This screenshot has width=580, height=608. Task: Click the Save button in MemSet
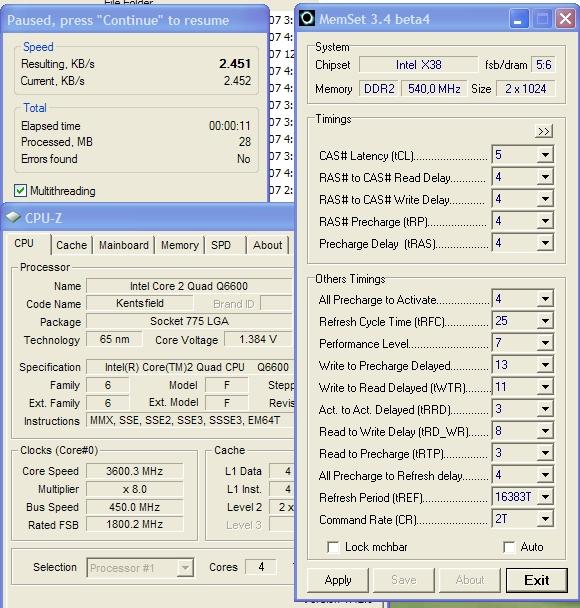pyautogui.click(x=404, y=580)
